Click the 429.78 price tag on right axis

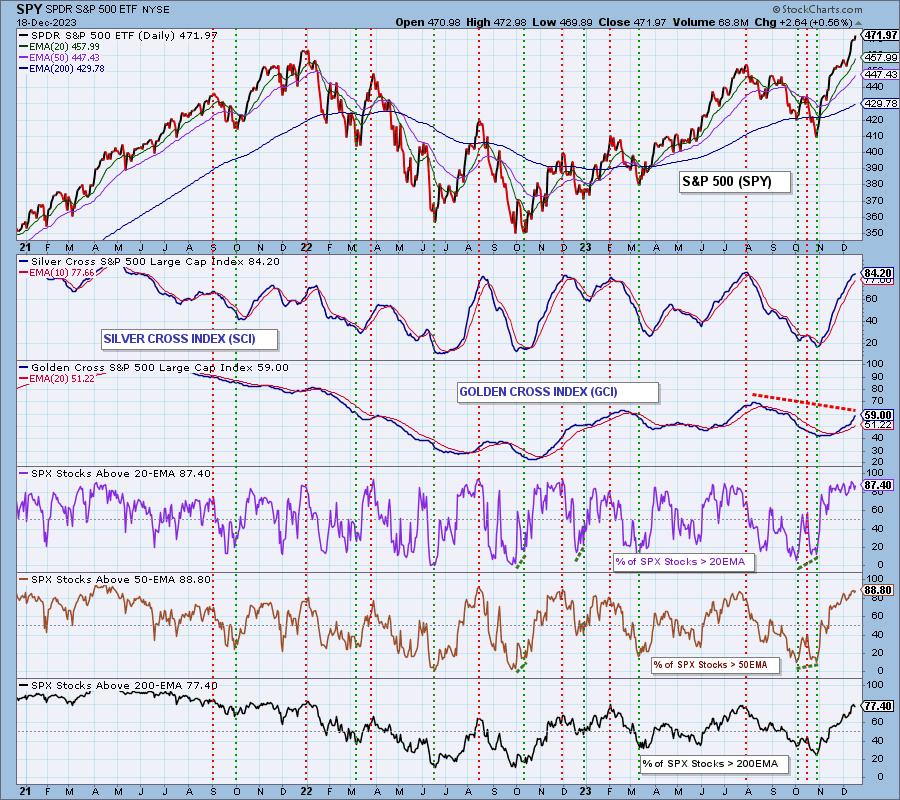(x=880, y=103)
